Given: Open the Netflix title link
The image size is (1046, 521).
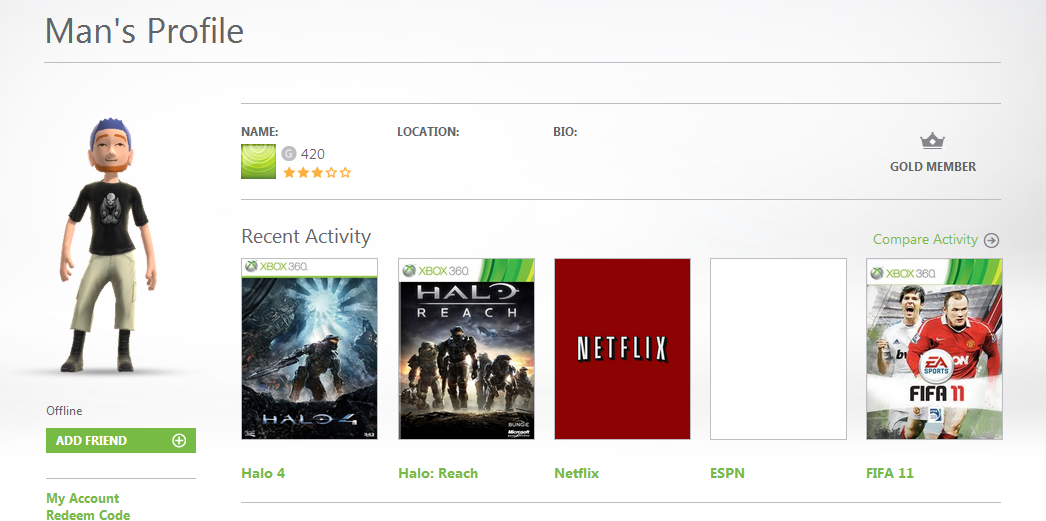Looking at the screenshot, I should [576, 473].
